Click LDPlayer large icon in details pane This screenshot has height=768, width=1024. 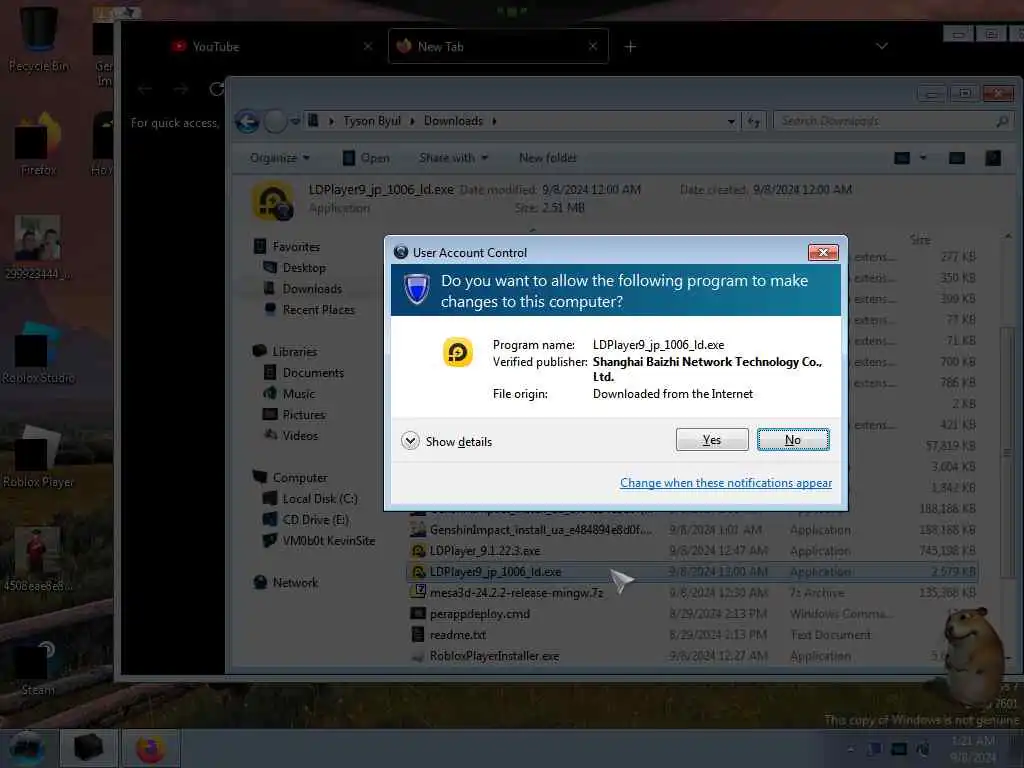click(272, 200)
